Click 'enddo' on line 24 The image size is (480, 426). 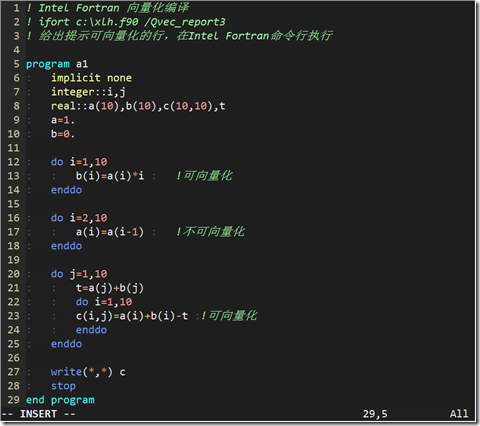point(91,330)
